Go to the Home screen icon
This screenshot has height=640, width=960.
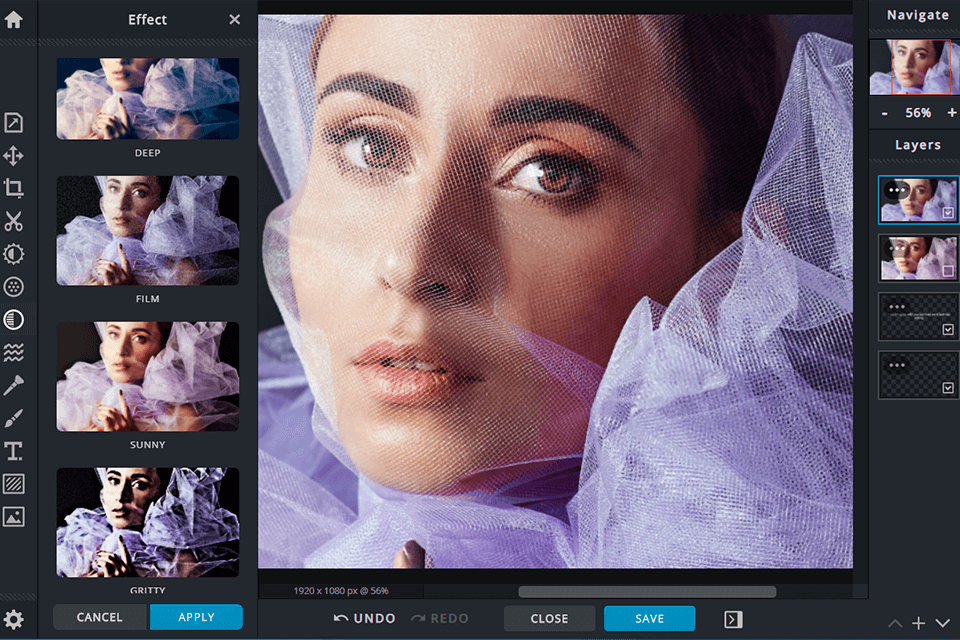[13, 20]
